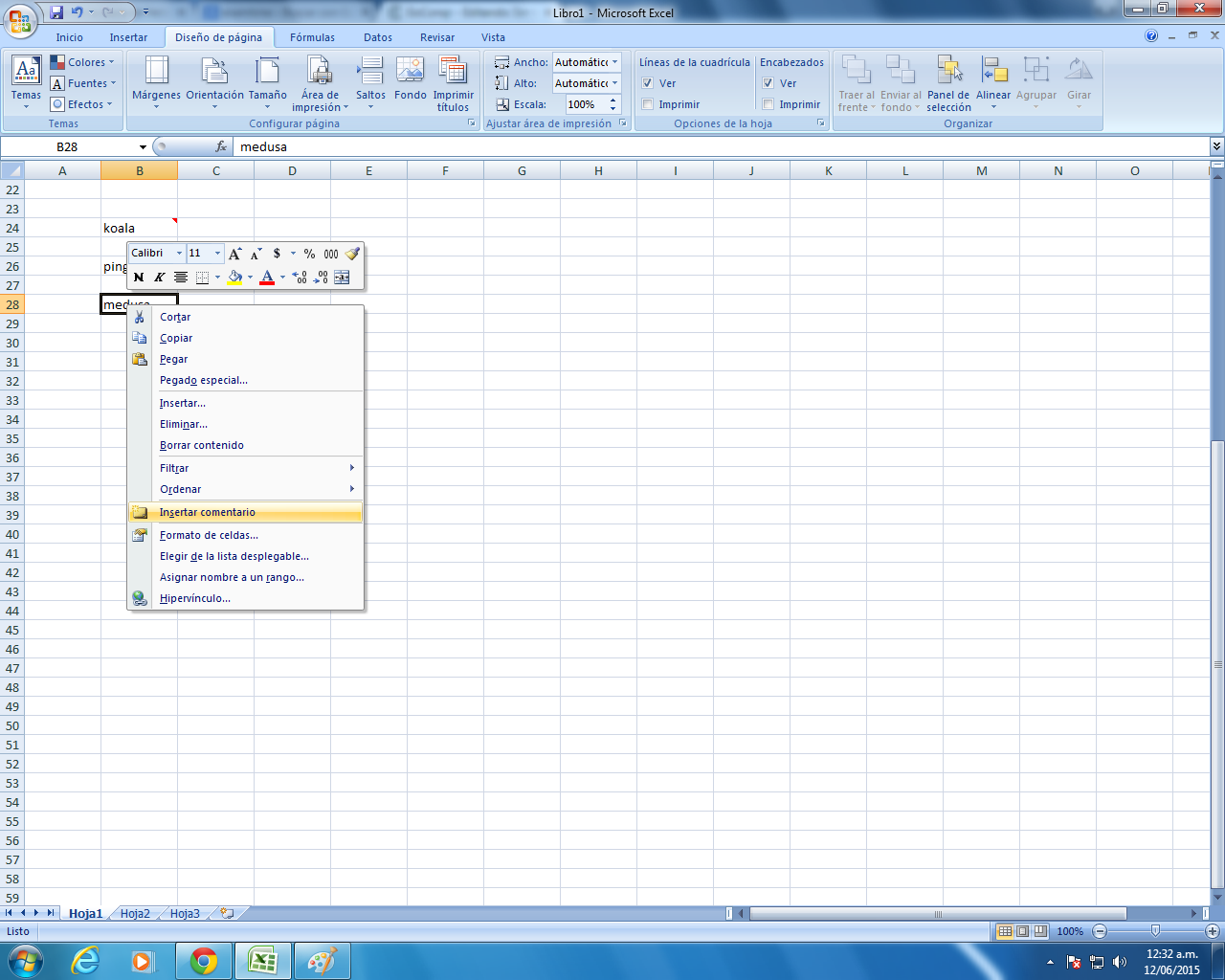Click the zoom slider in status bar

(x=1155, y=931)
